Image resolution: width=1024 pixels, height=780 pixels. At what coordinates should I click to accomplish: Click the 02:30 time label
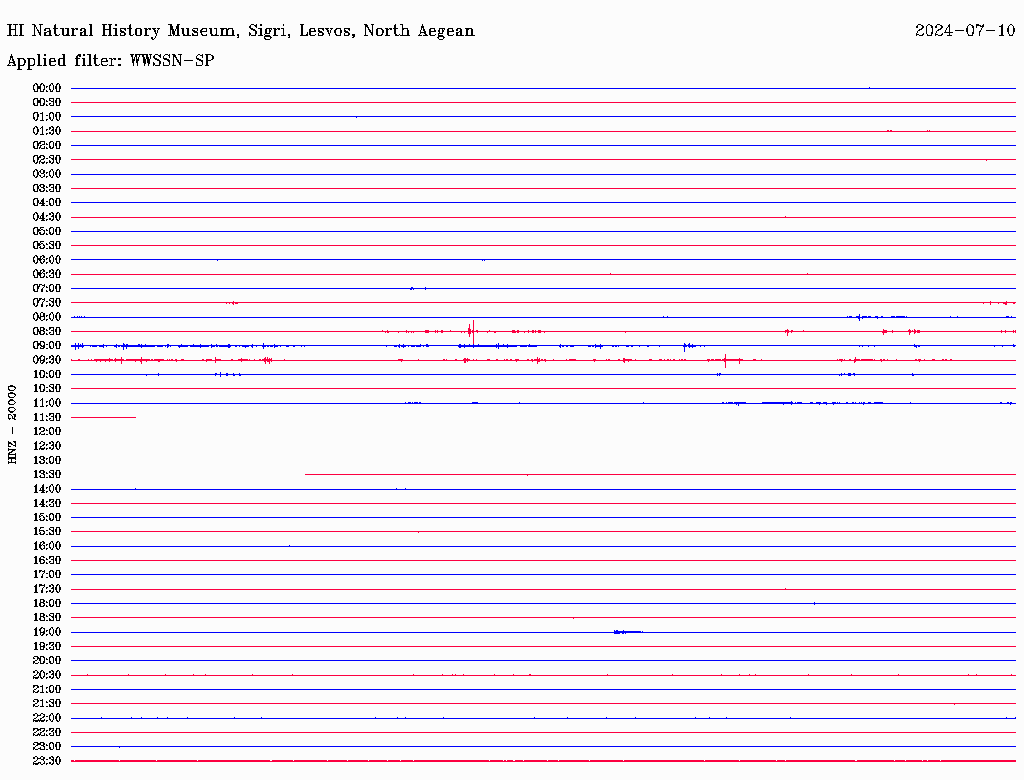(47, 160)
